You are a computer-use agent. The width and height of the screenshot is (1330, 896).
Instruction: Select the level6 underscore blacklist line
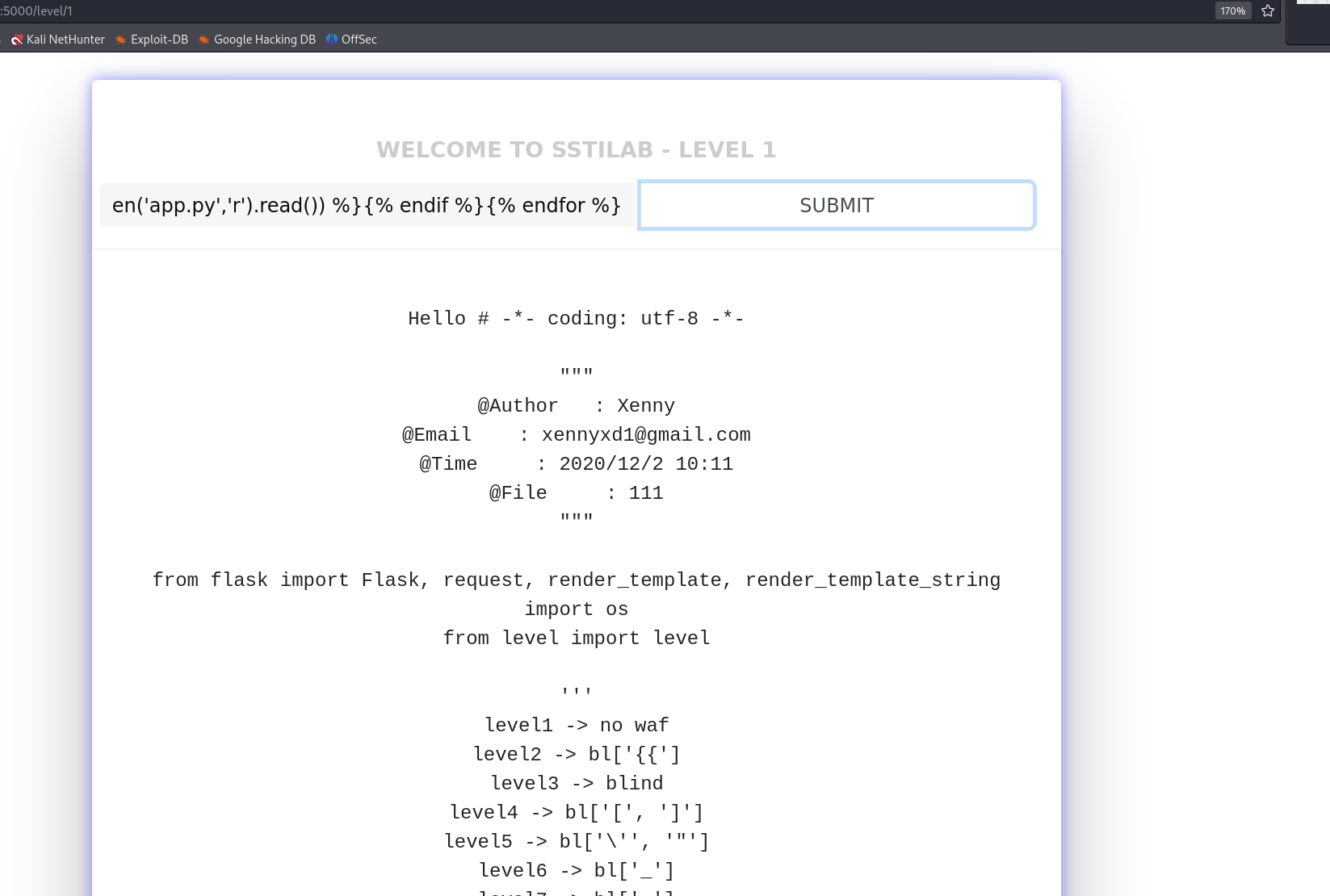(x=577, y=871)
